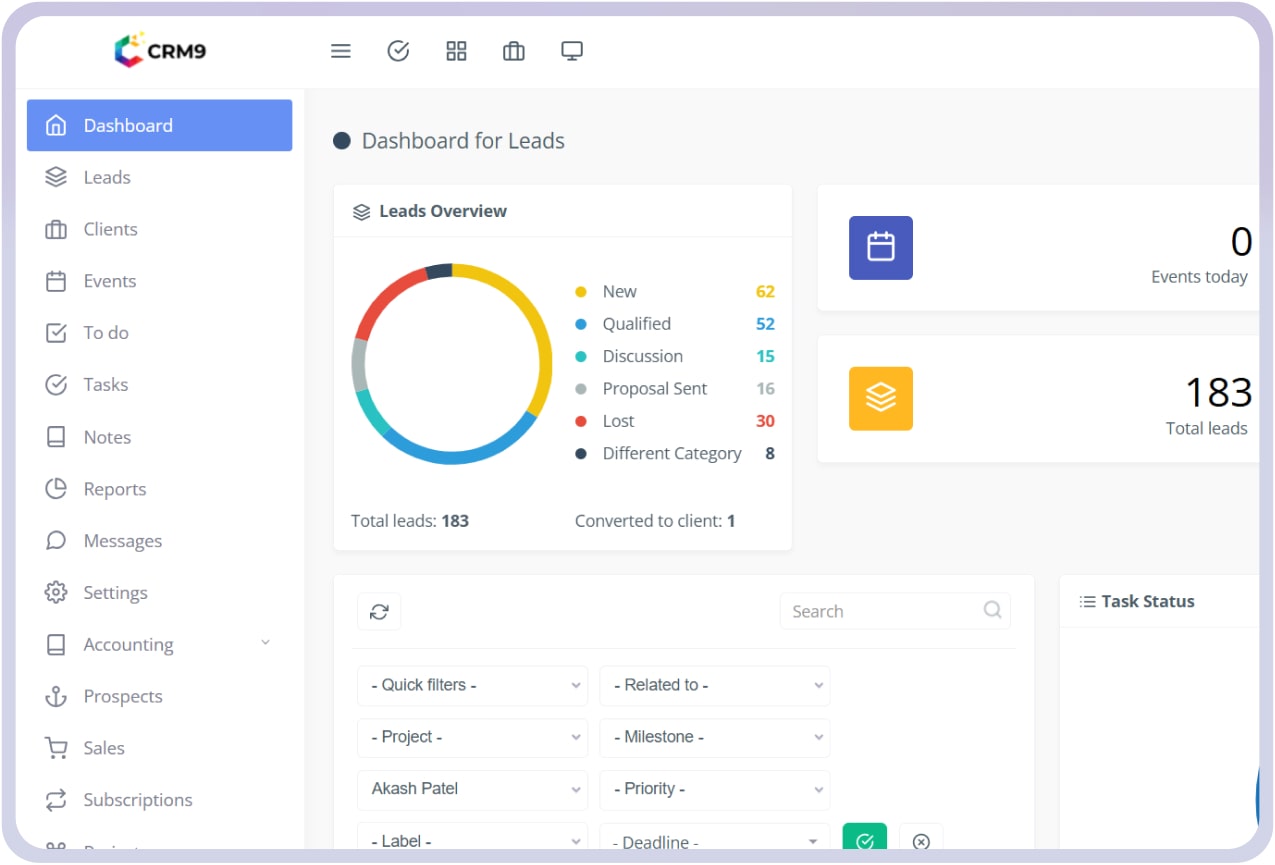
Task: Click the grid squares icon in top bar
Action: tap(456, 51)
